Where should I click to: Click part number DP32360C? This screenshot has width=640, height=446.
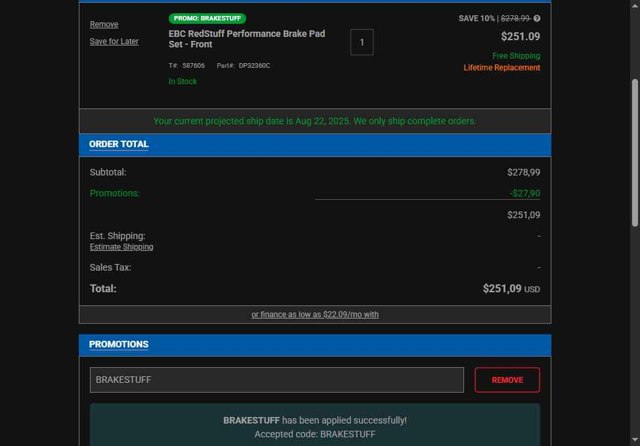(x=254, y=66)
